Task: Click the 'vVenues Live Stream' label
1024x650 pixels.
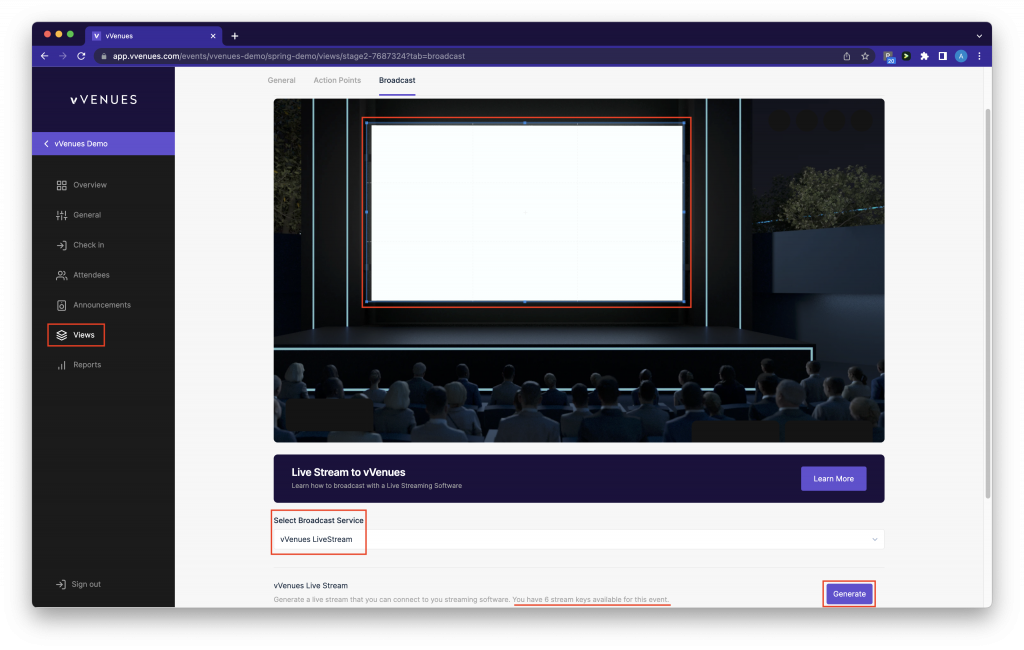Action: click(310, 586)
